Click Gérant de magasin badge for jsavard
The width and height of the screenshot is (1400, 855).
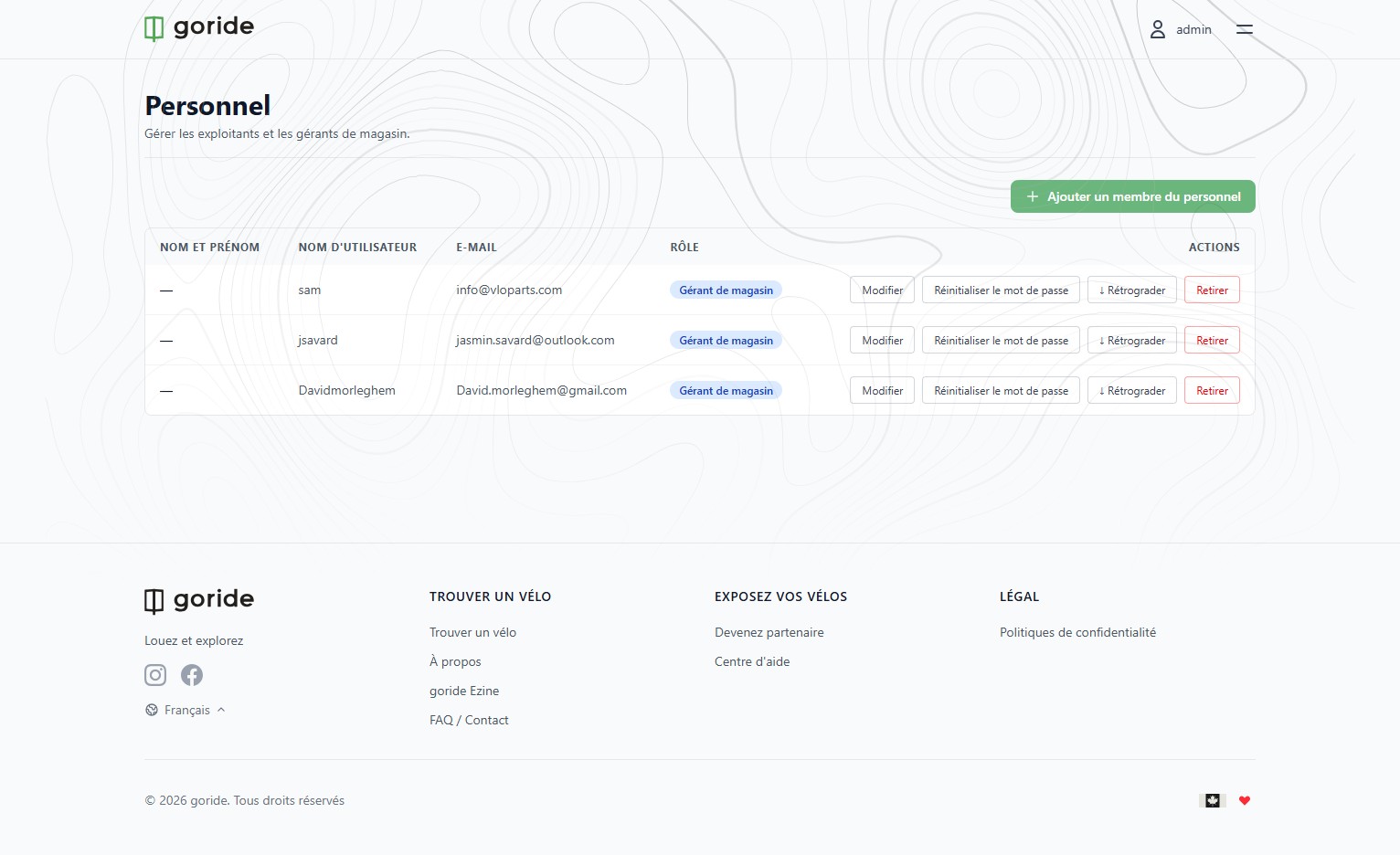[727, 341]
